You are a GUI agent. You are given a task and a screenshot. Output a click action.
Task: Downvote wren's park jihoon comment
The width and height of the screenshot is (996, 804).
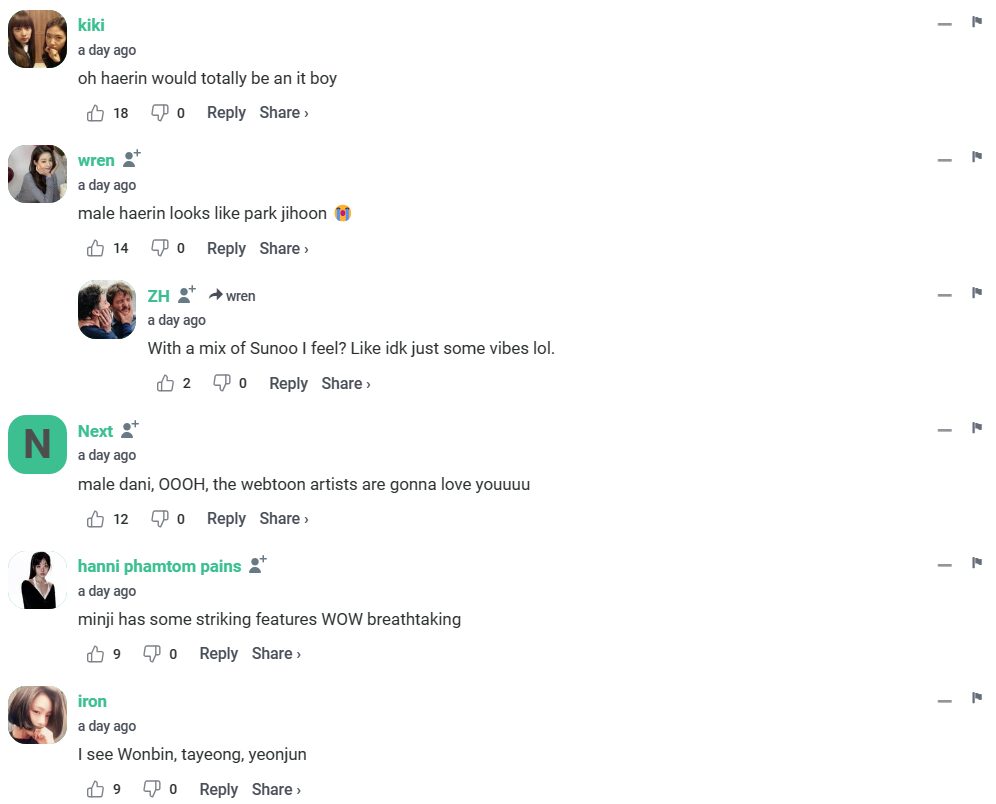159,248
